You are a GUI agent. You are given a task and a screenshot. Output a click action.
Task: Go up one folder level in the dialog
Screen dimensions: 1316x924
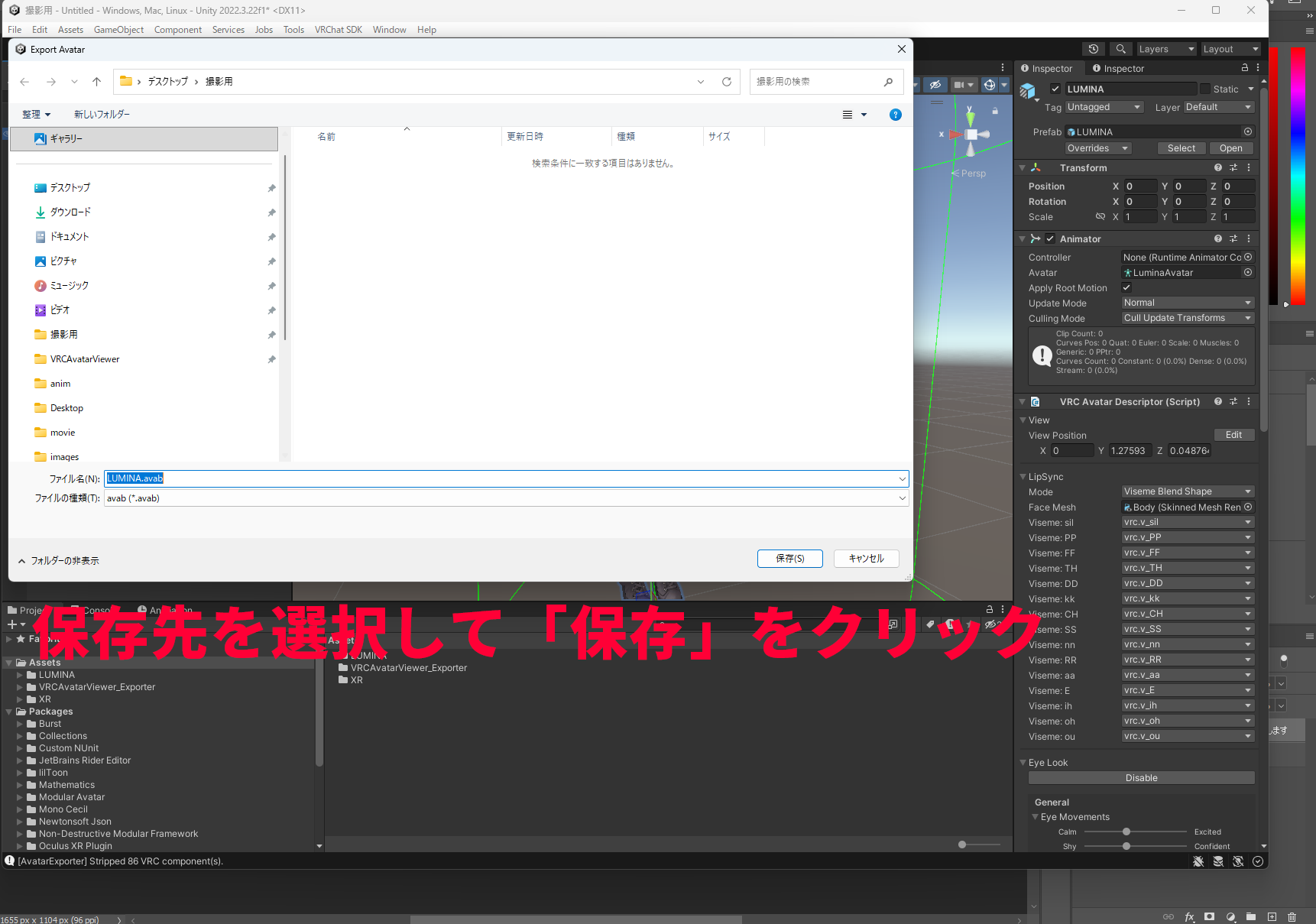click(96, 82)
